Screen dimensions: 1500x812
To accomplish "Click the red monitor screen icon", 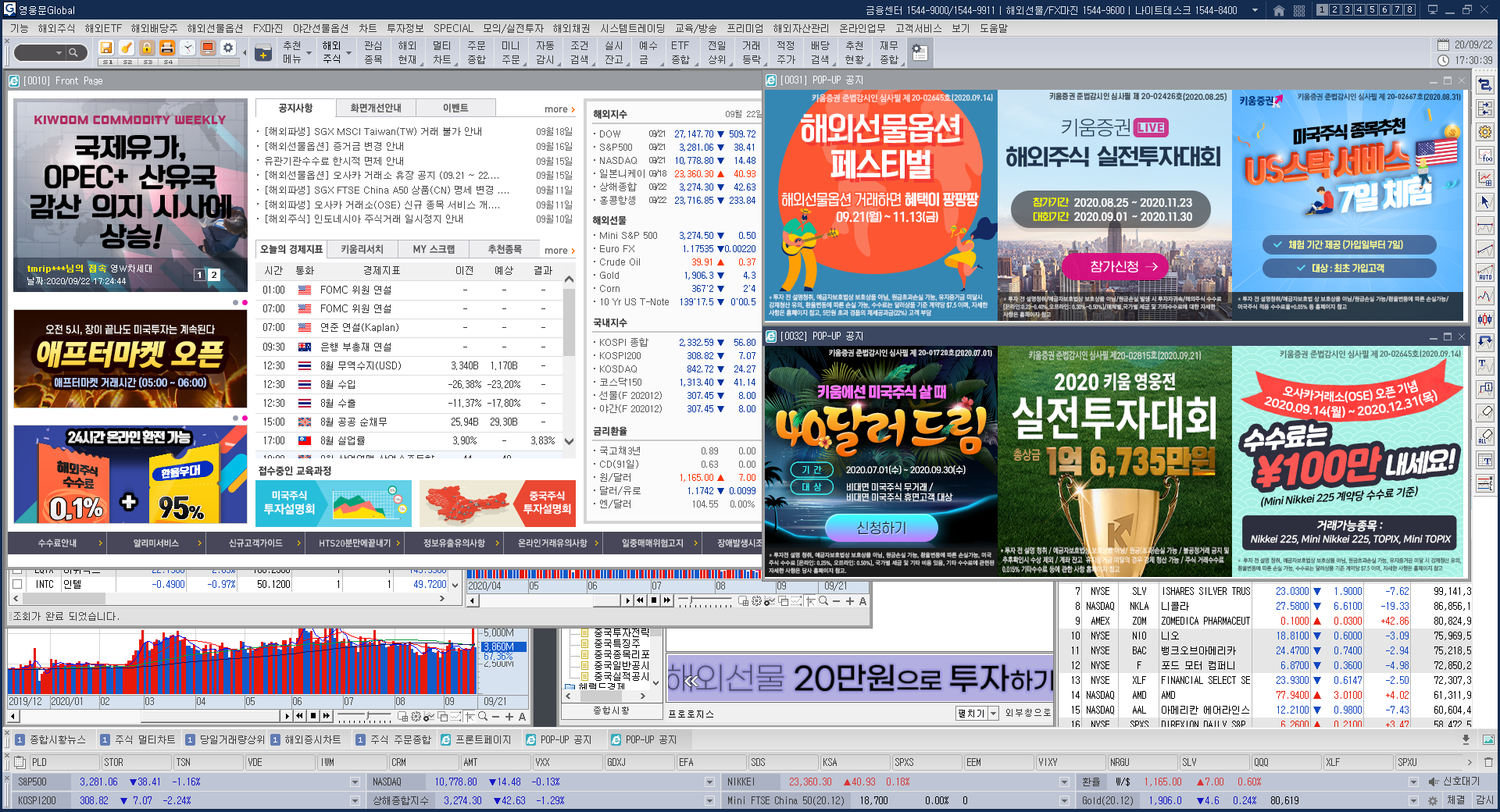I will (x=208, y=48).
